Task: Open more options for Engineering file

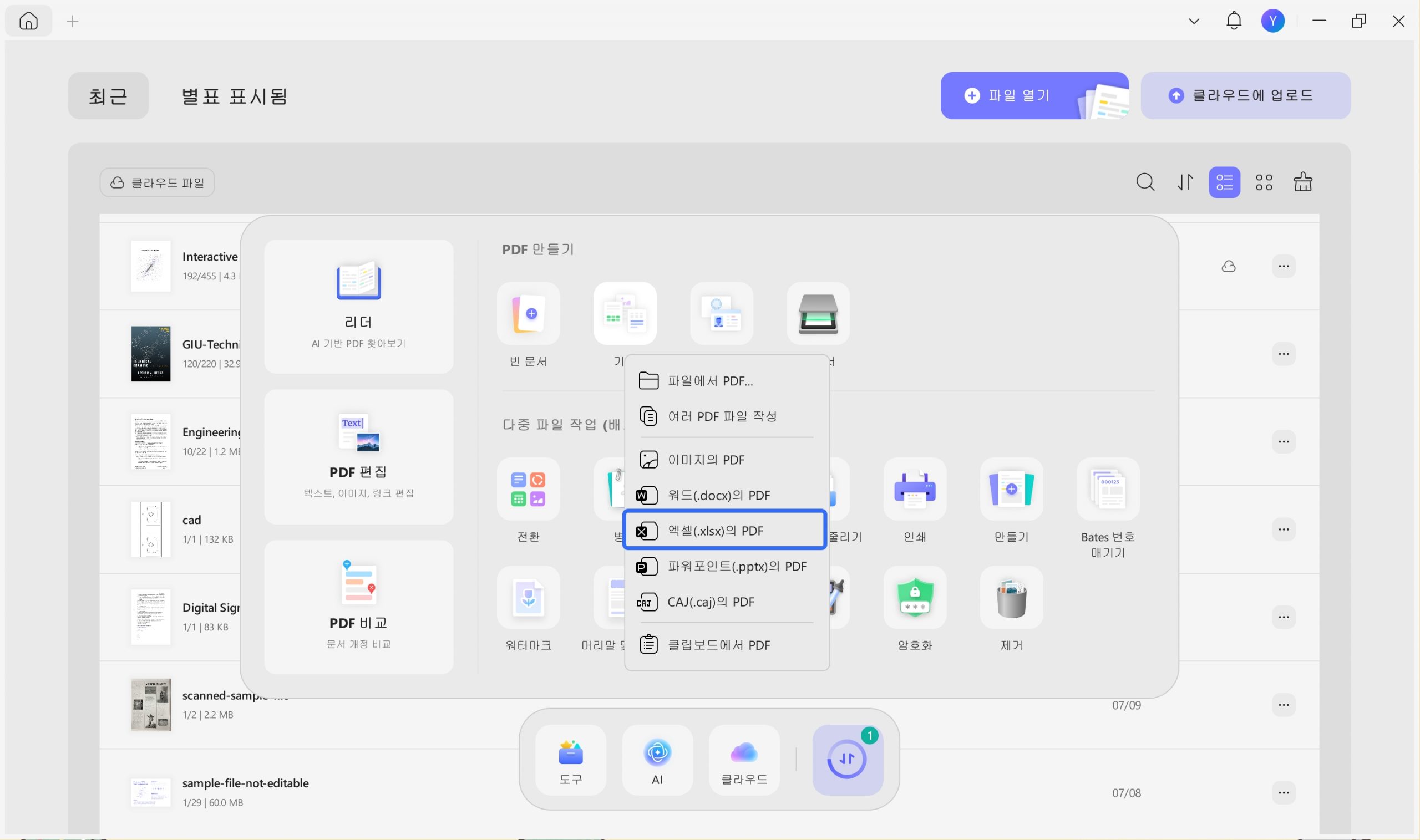Action: [1284, 441]
